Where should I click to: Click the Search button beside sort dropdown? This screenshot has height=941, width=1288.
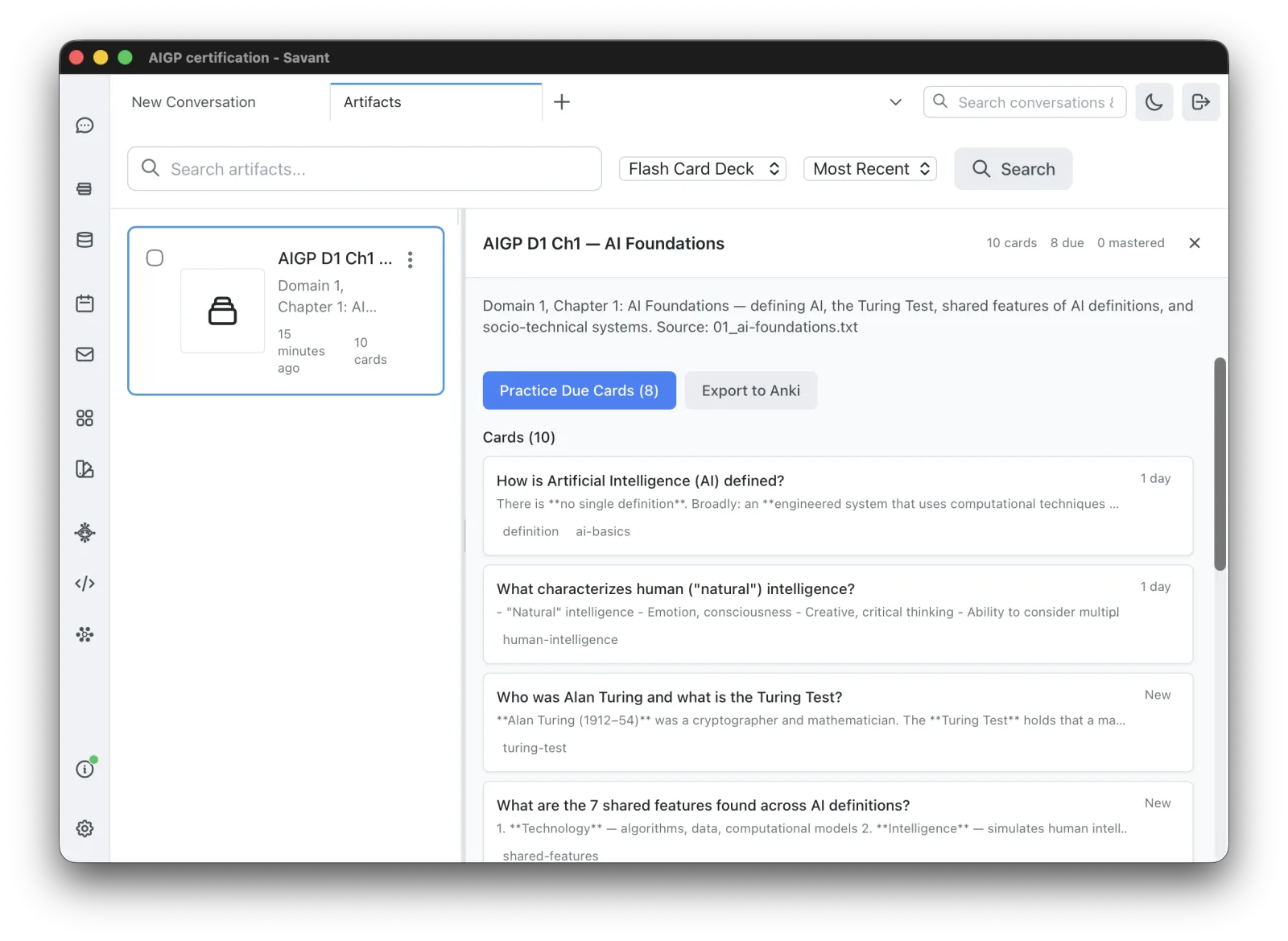(x=1013, y=169)
